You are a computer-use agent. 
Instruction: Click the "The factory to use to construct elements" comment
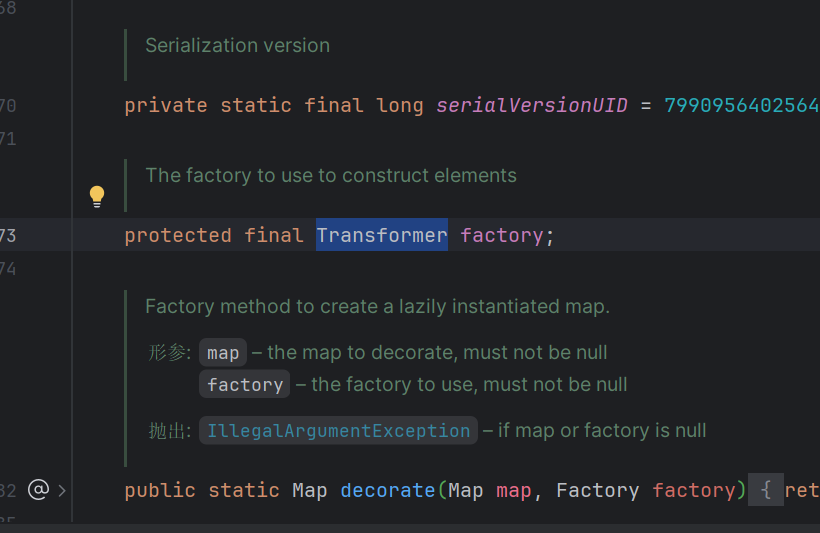[331, 176]
